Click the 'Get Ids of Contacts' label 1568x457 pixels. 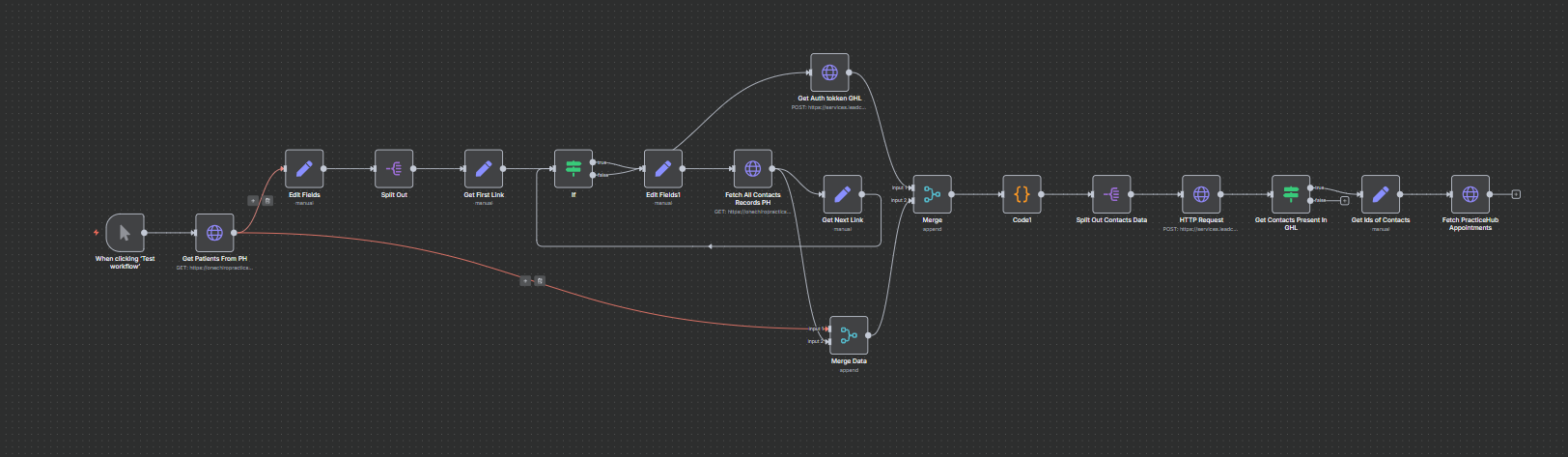(x=1381, y=220)
